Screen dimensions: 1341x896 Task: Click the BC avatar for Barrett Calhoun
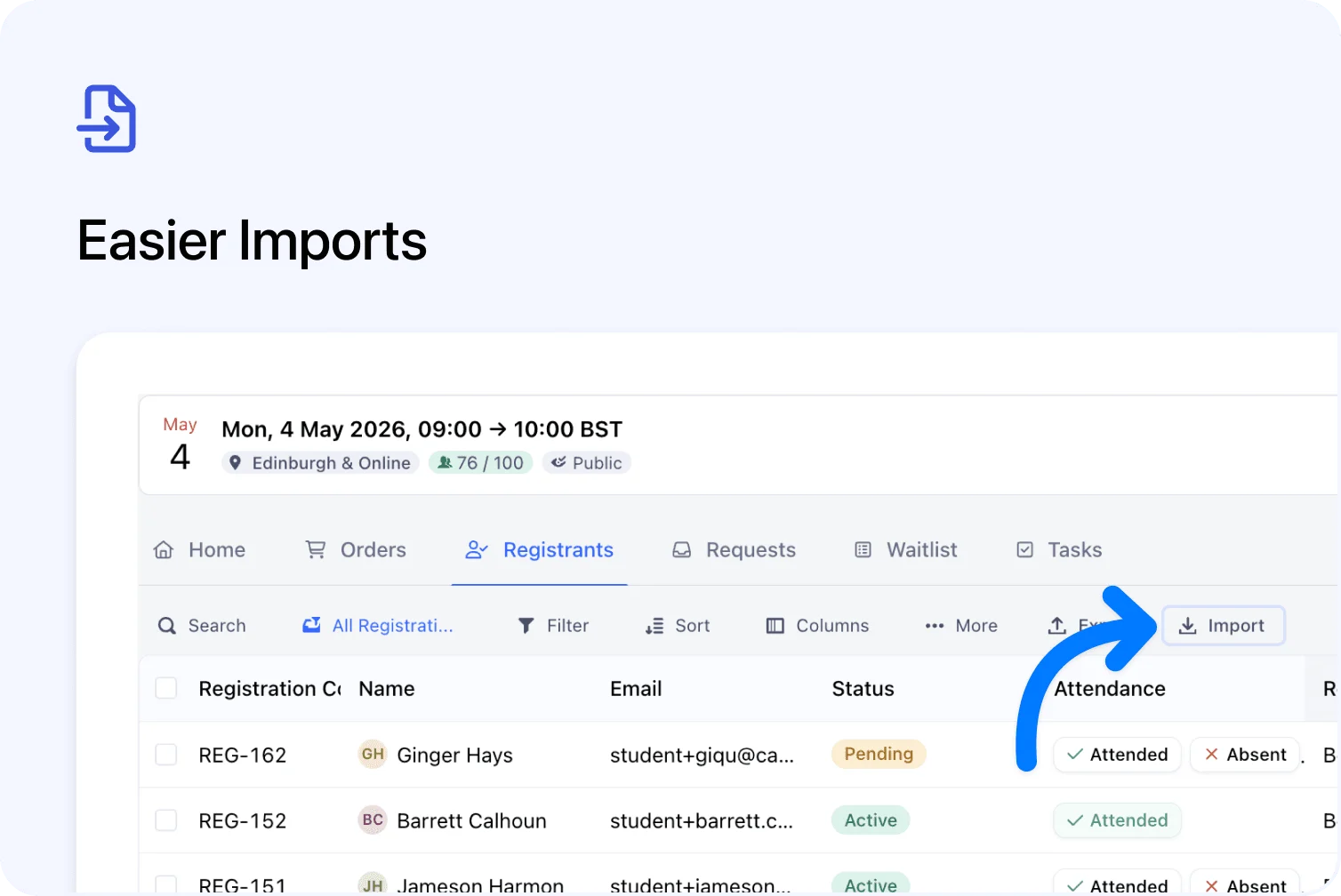tap(373, 820)
